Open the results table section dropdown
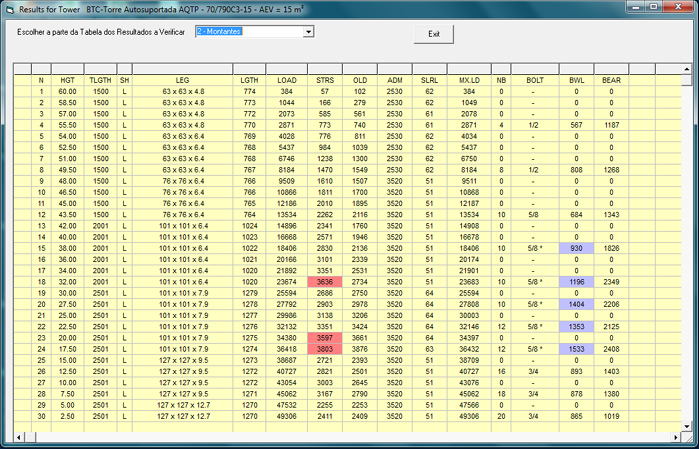699x449 pixels. [308, 31]
